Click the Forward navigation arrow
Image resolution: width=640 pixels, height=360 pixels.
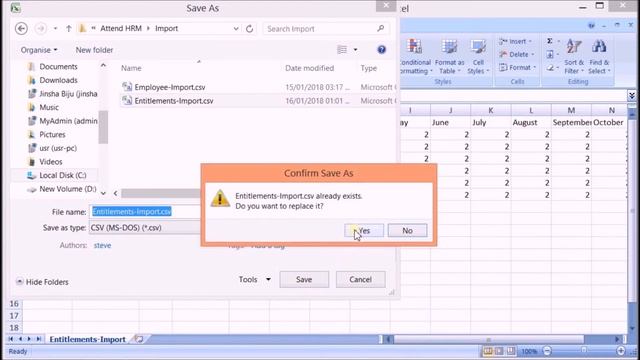click(x=40, y=29)
